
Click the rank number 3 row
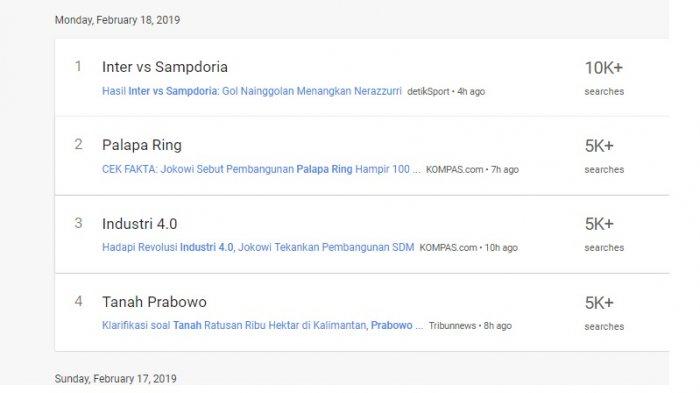[362, 234]
